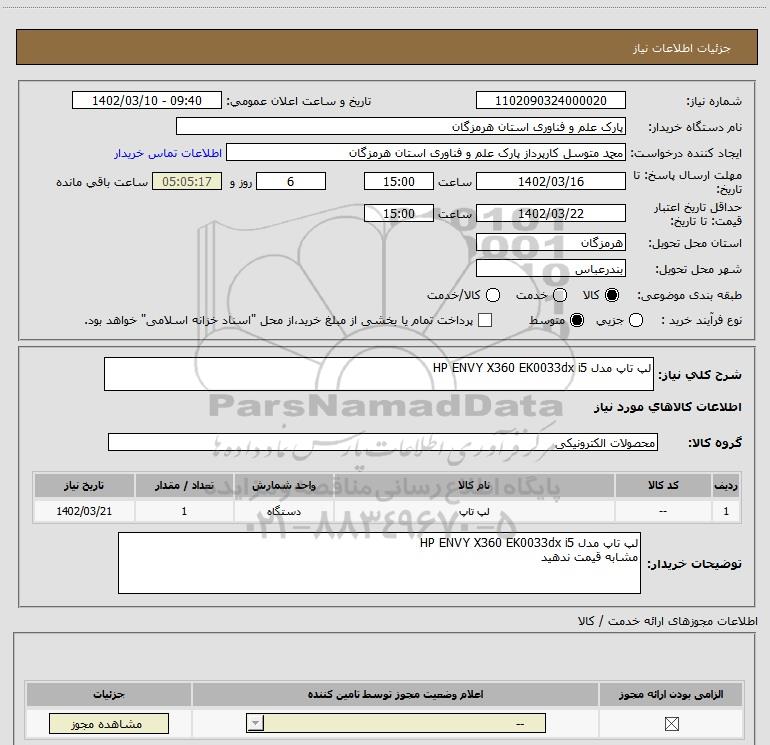Click the لپ تاپ item name cell

[x=474, y=511]
